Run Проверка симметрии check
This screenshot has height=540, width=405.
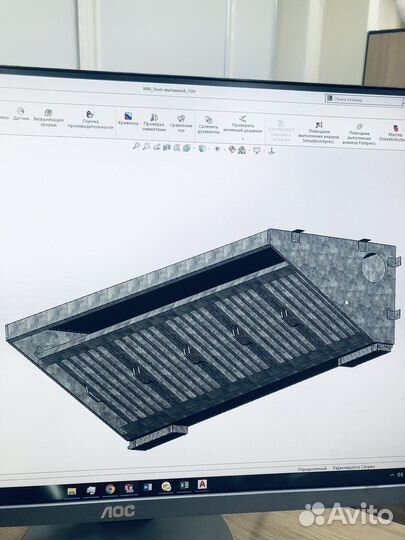point(154,123)
